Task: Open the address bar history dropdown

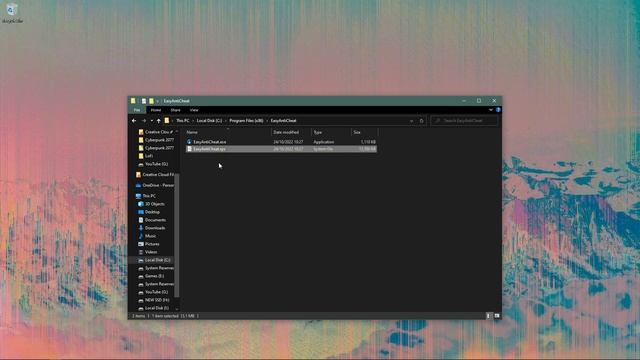Action: click(411, 121)
